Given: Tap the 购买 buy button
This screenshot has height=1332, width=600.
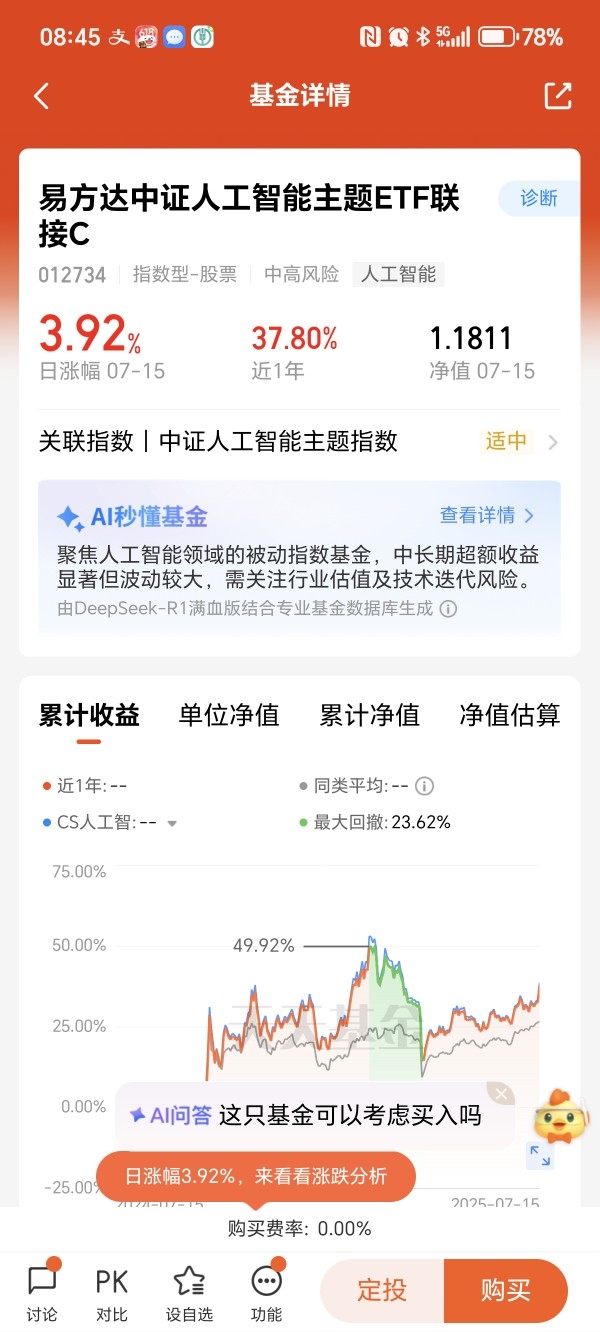Looking at the screenshot, I should pyautogui.click(x=506, y=1291).
